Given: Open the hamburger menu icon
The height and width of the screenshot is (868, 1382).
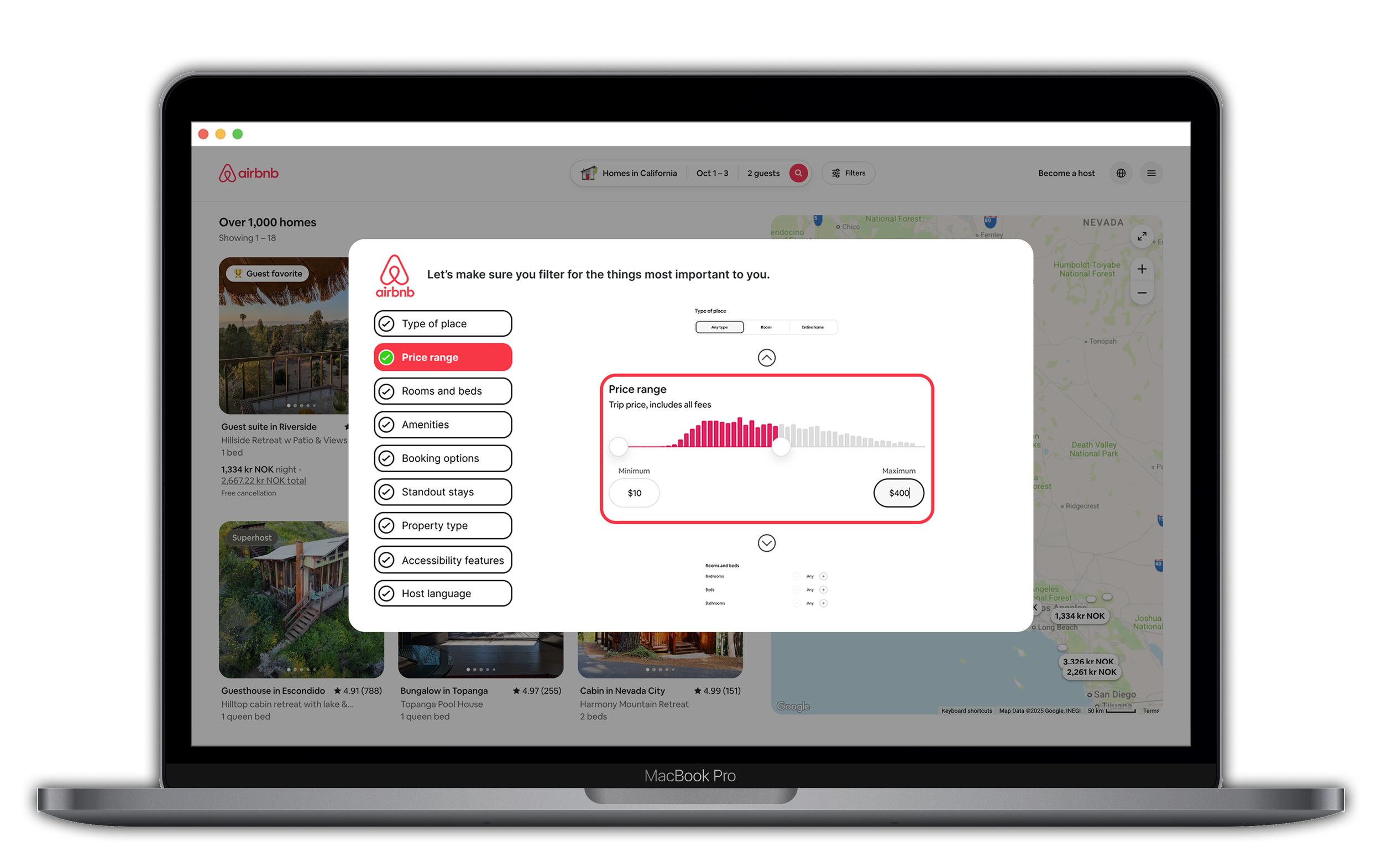Looking at the screenshot, I should 1151,173.
